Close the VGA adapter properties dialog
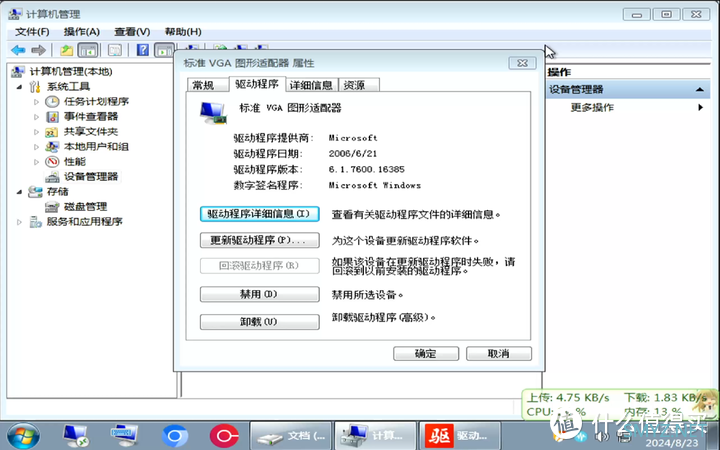This screenshot has height=450, width=720. click(522, 63)
